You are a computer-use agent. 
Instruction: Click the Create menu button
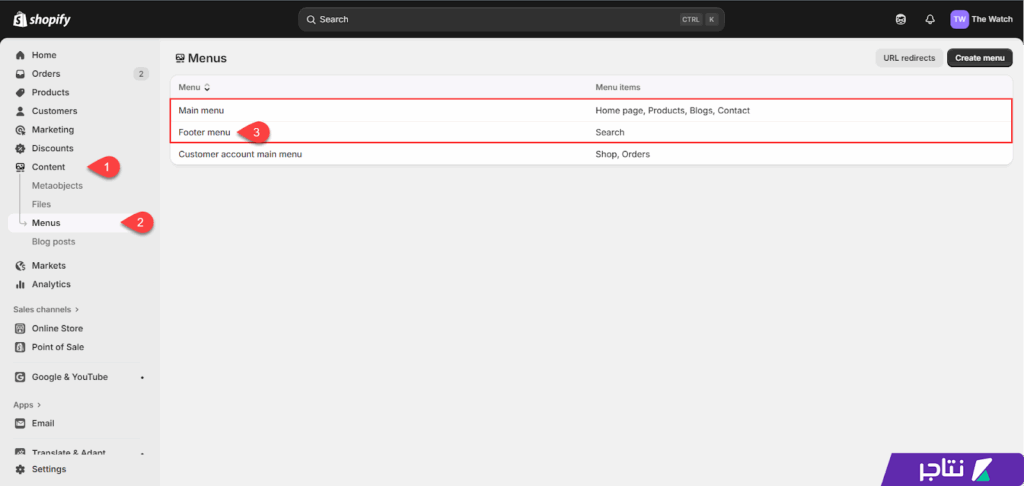pos(979,58)
